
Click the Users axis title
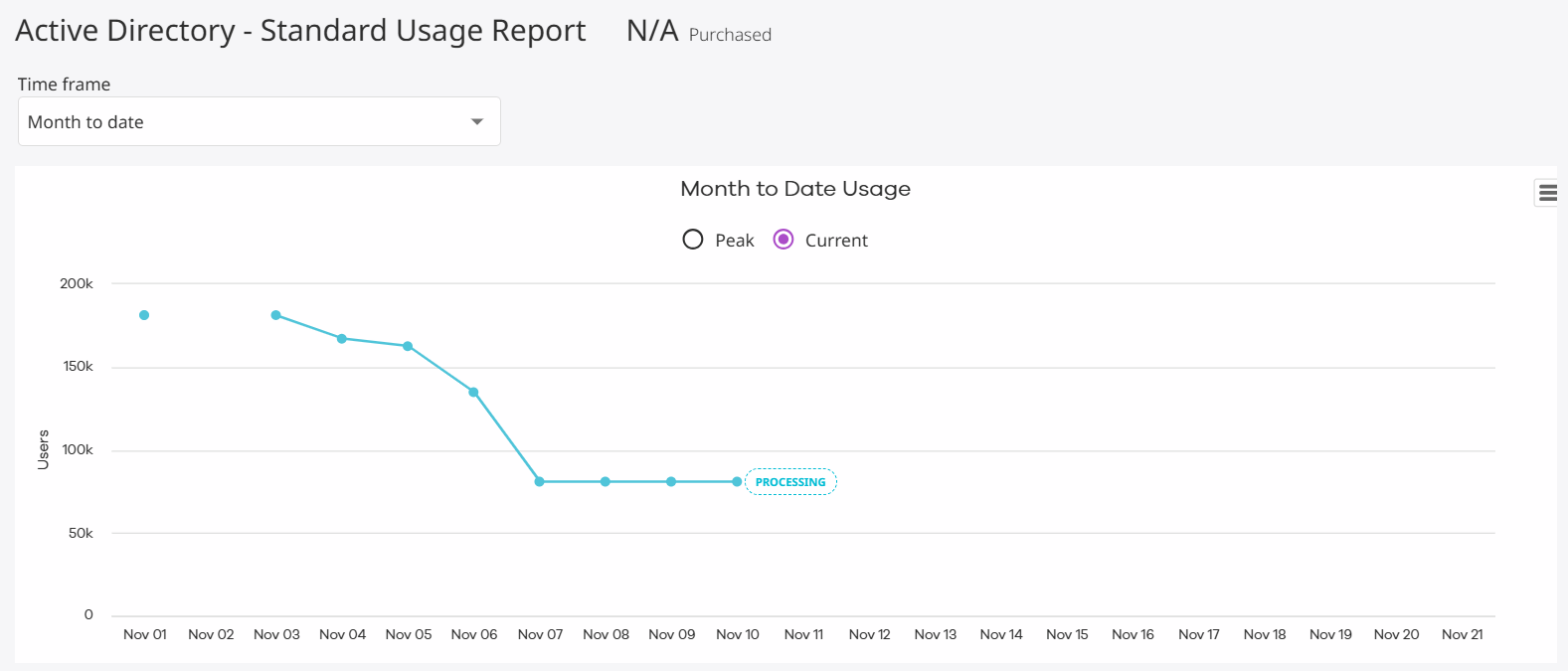[x=43, y=449]
